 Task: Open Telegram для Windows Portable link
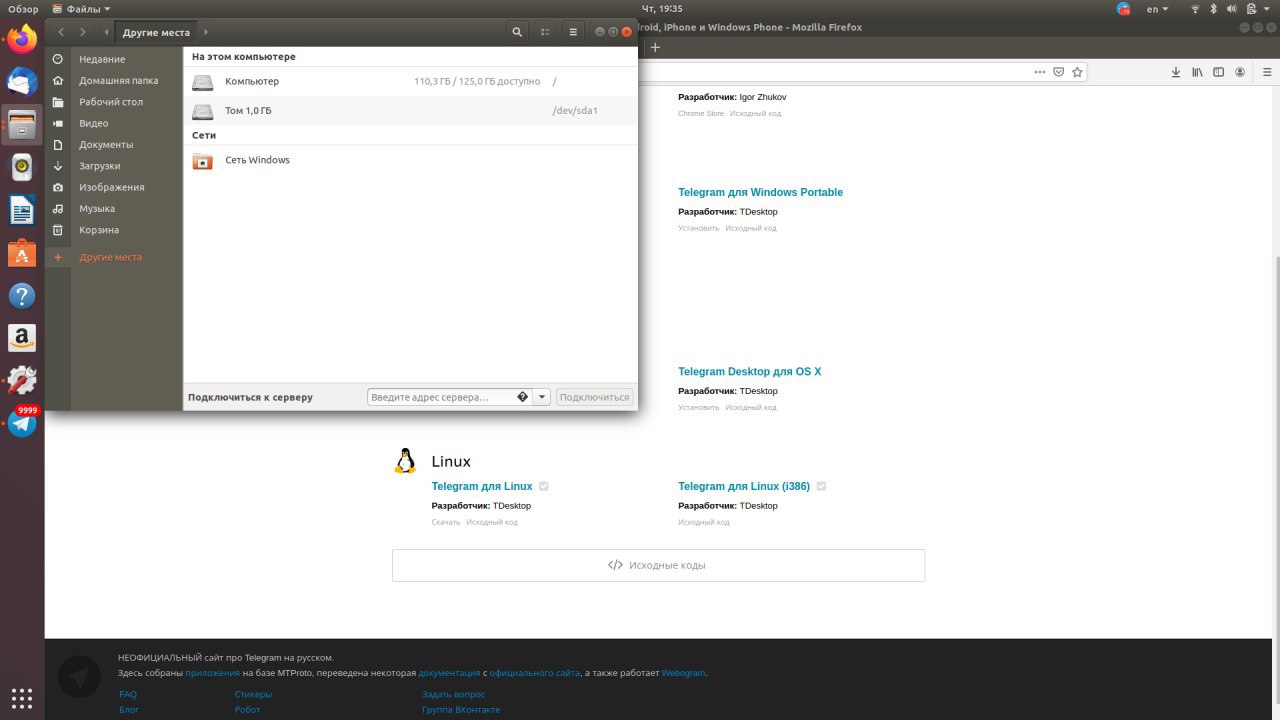(x=760, y=192)
